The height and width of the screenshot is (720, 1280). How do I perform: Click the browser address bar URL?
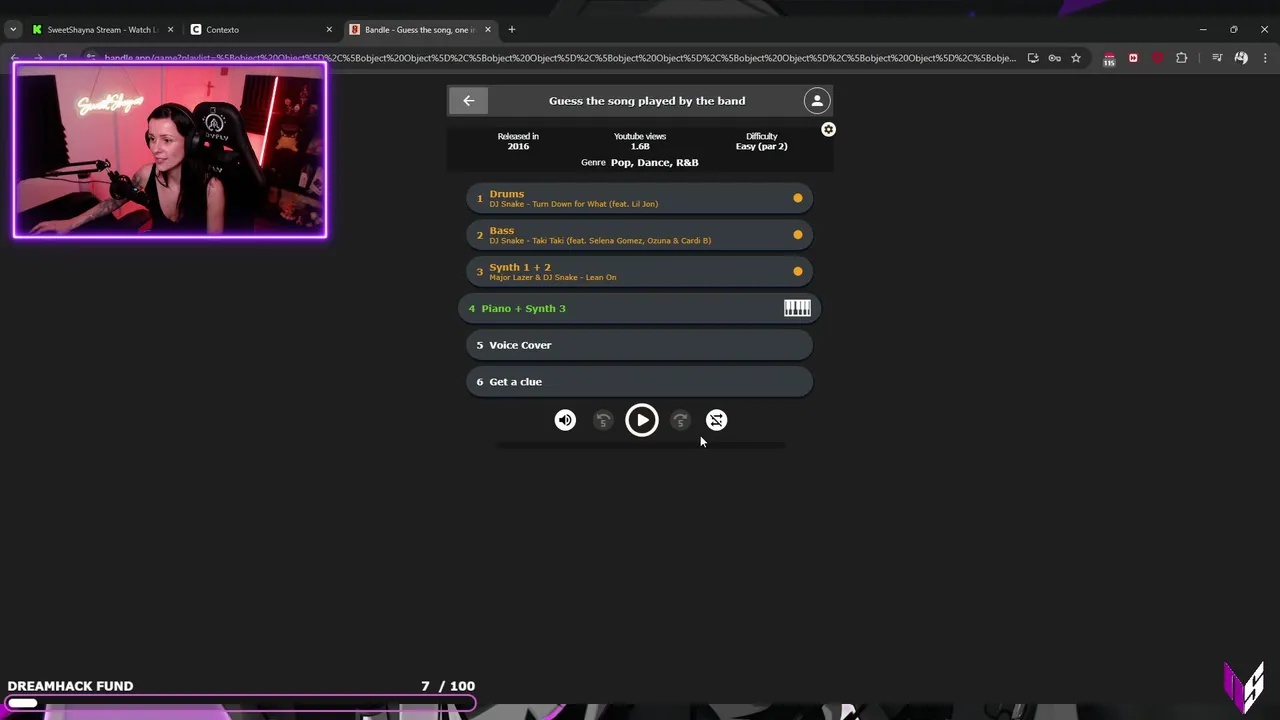click(x=560, y=58)
